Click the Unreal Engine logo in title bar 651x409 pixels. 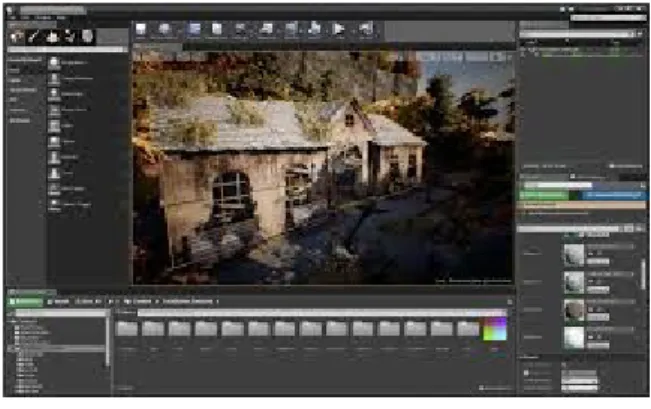tap(10, 9)
